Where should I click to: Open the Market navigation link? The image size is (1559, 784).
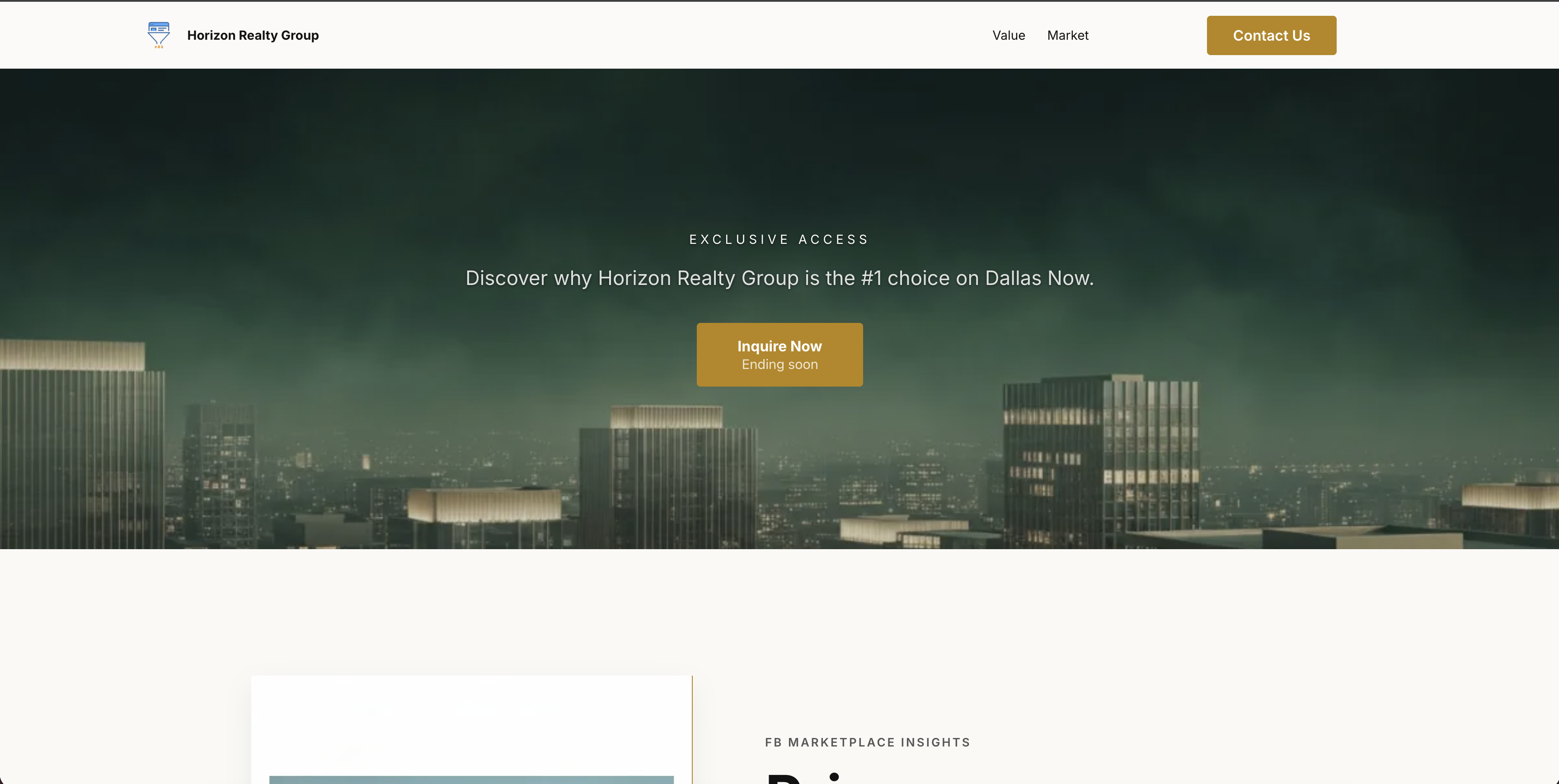coord(1067,35)
